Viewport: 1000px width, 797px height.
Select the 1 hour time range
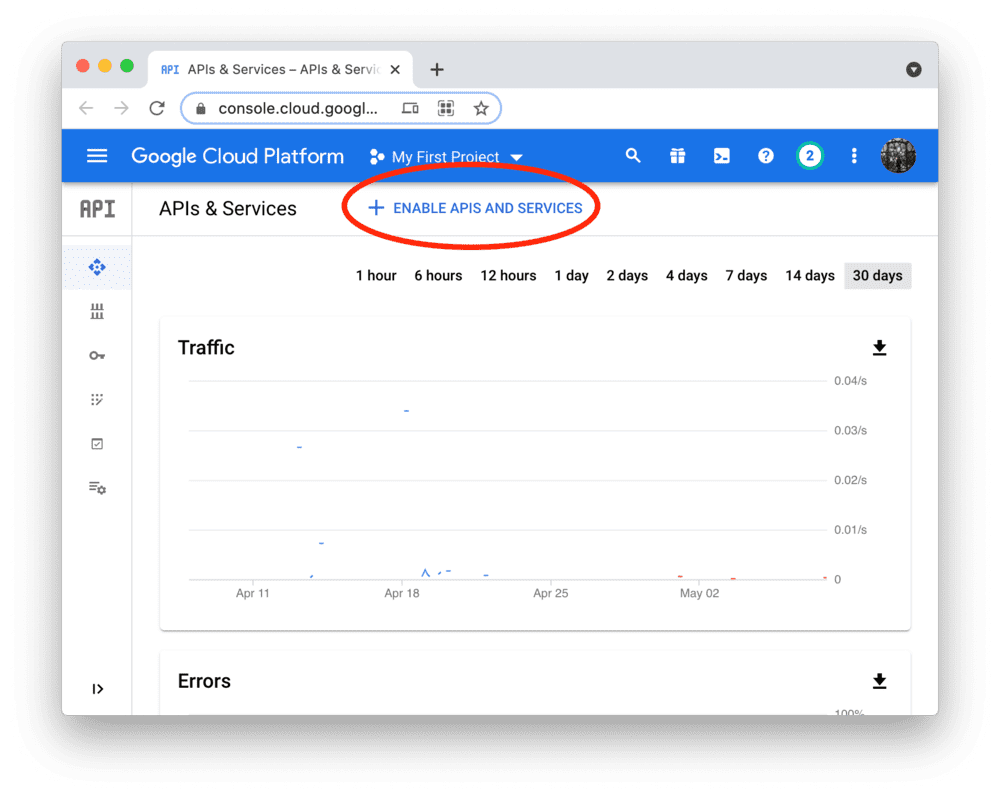[x=376, y=275]
